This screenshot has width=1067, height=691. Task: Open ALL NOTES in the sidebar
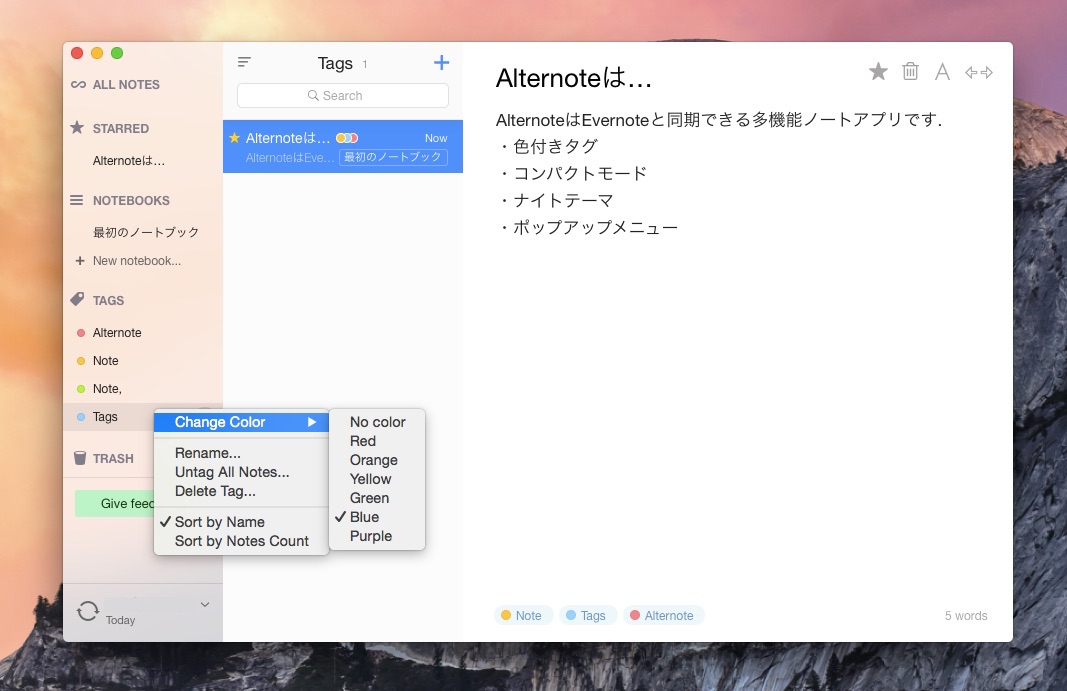point(126,84)
